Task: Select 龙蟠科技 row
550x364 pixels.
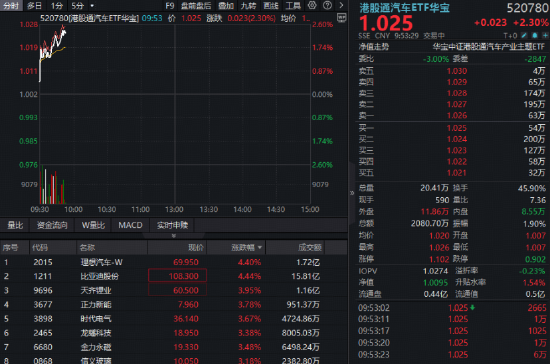Action: click(x=174, y=333)
